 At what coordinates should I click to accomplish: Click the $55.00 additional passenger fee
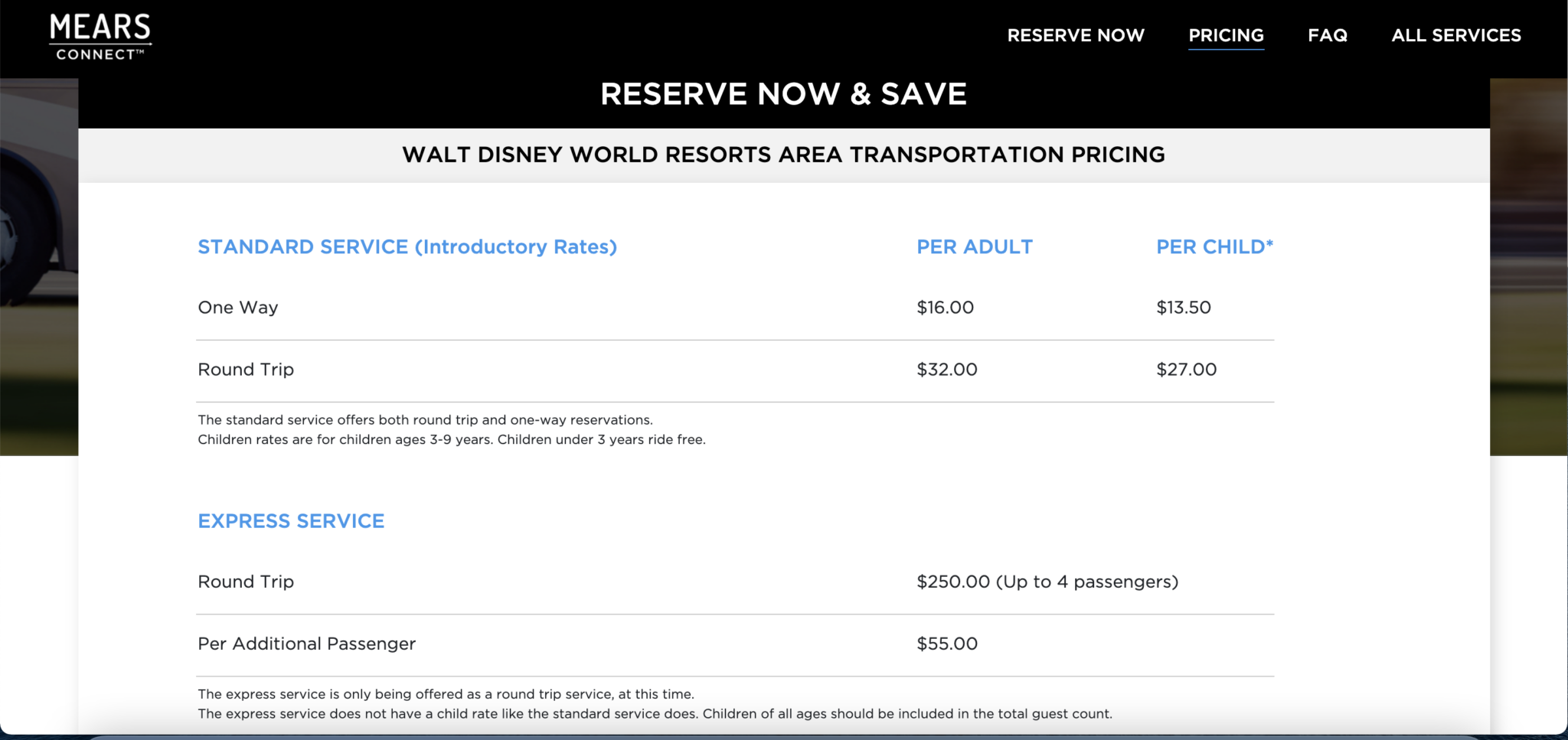(948, 644)
